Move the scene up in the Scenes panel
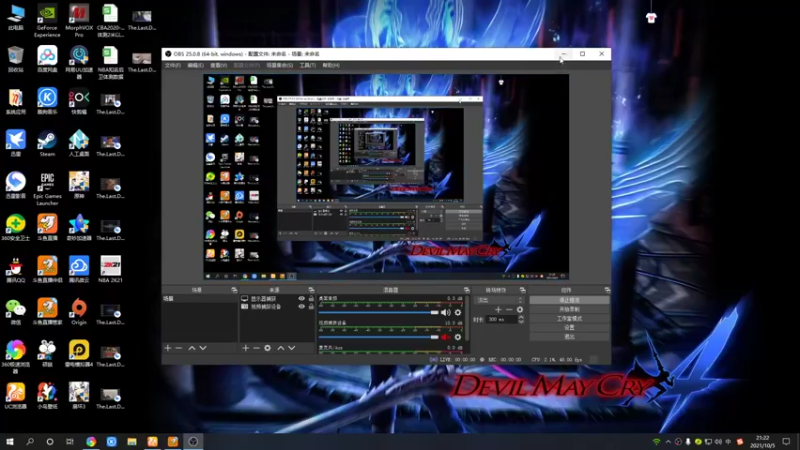Viewport: 800px width, 450px height. 192,348
